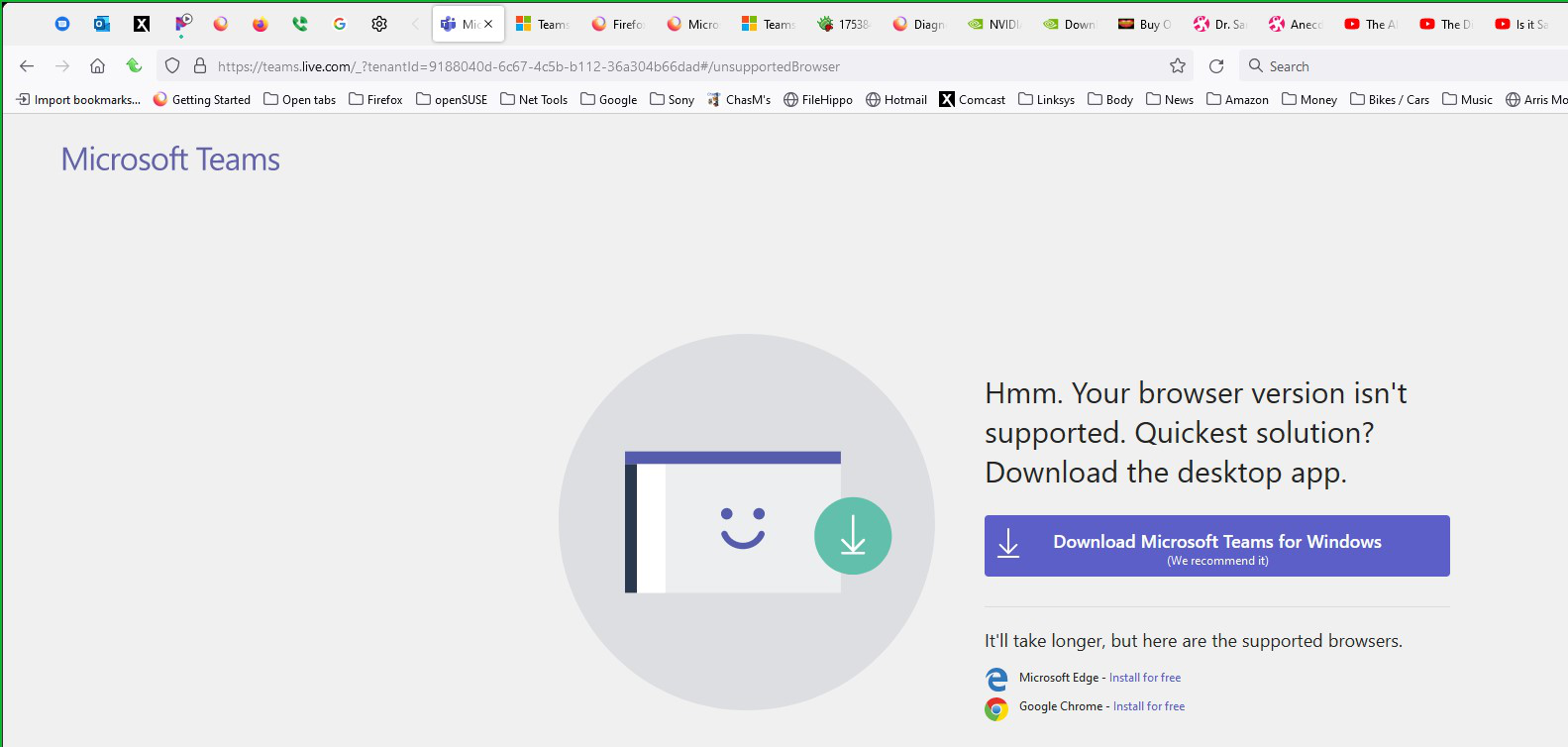Click Download Microsoft Teams for Windows button
1568x747 pixels.
1216,546
